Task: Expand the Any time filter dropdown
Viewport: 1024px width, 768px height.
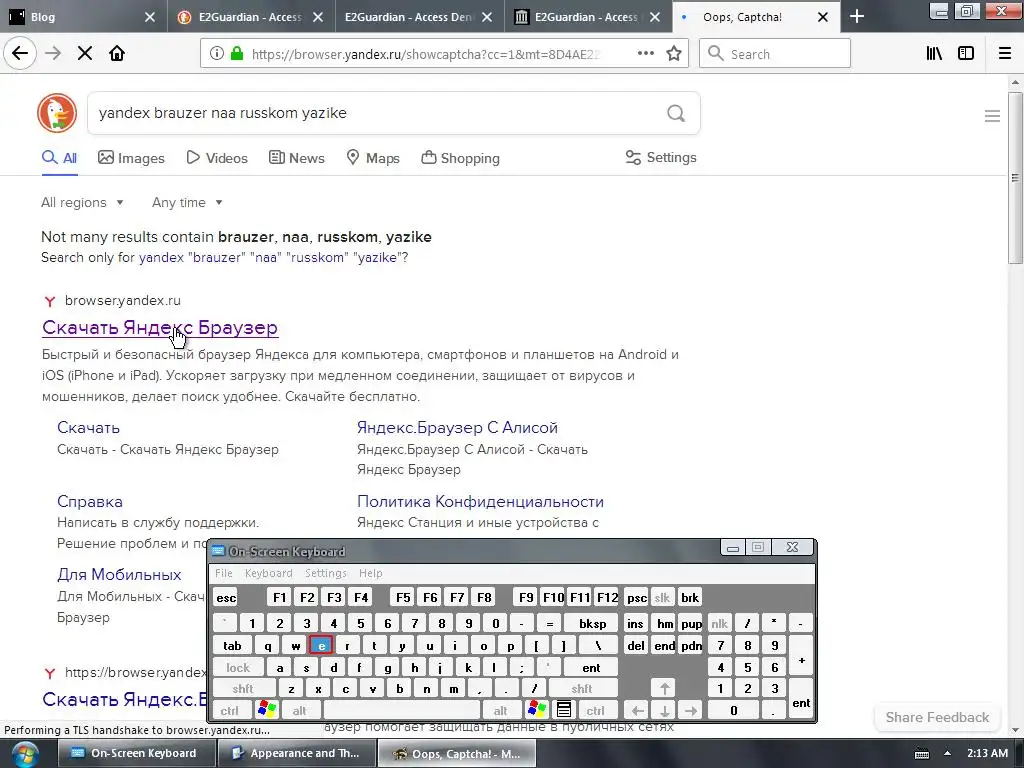Action: 187,202
